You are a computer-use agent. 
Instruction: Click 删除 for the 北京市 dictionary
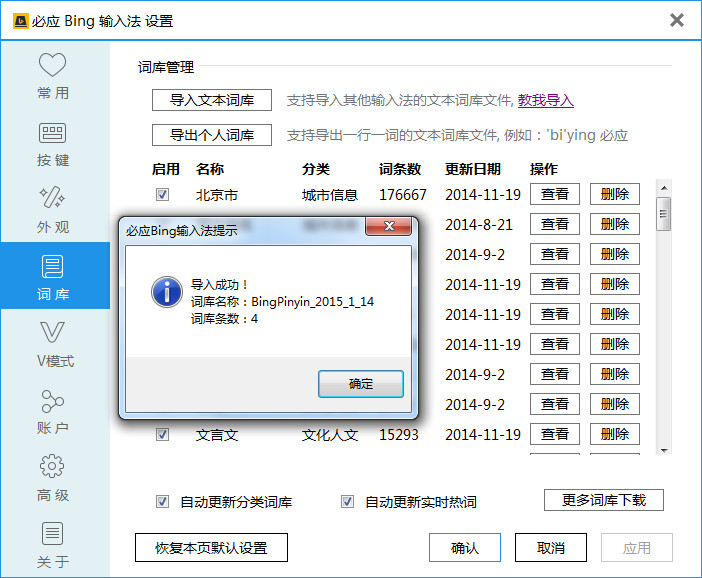pyautogui.click(x=615, y=194)
